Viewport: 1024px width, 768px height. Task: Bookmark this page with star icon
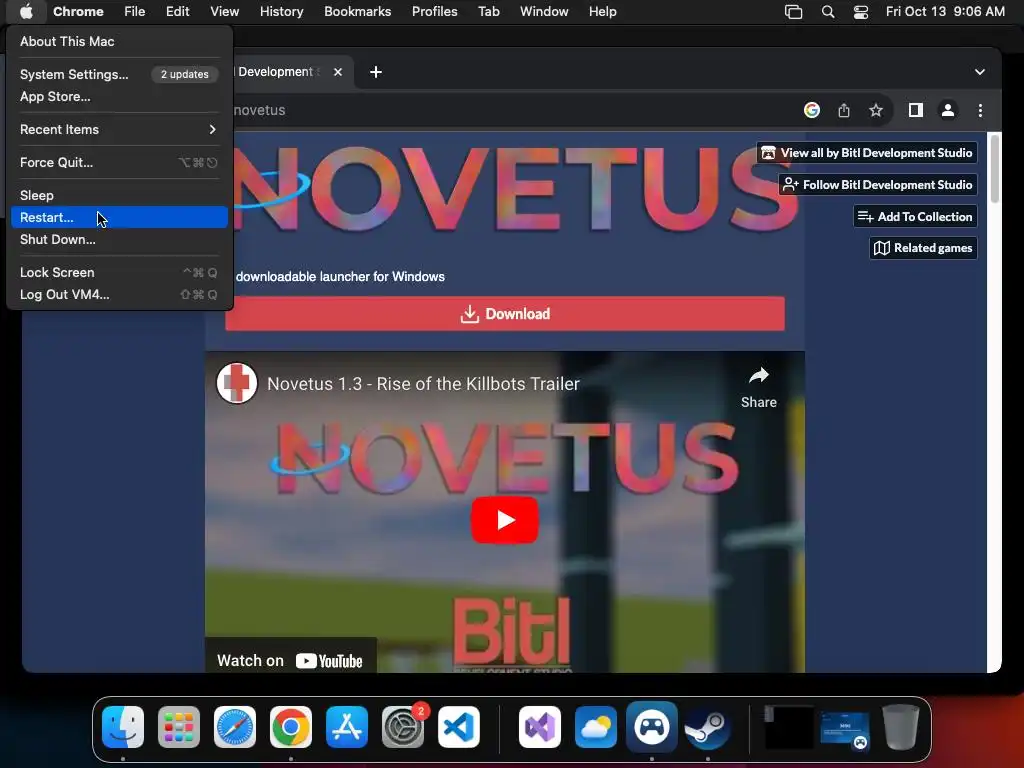[x=876, y=110]
